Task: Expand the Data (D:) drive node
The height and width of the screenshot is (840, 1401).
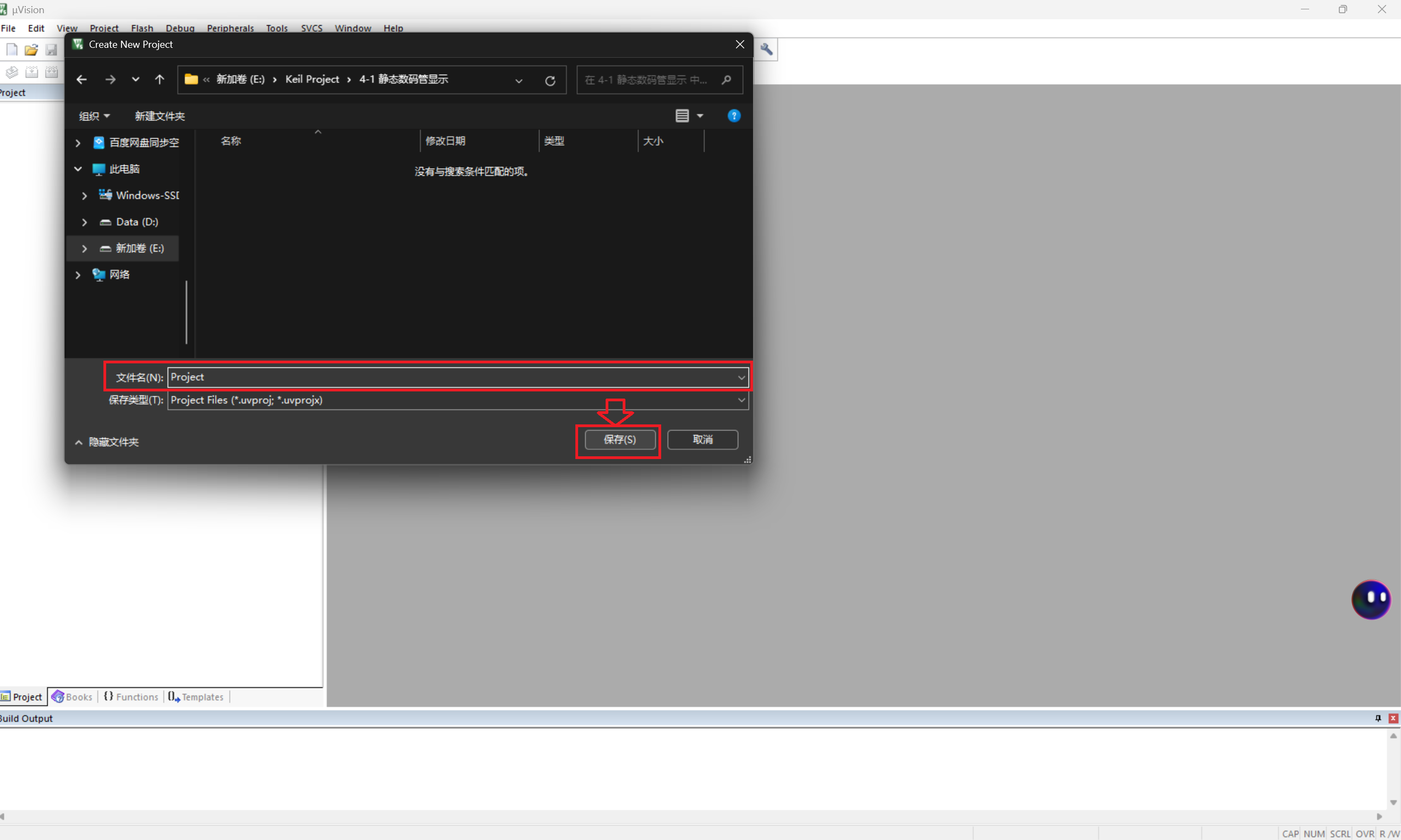Action: (x=84, y=222)
